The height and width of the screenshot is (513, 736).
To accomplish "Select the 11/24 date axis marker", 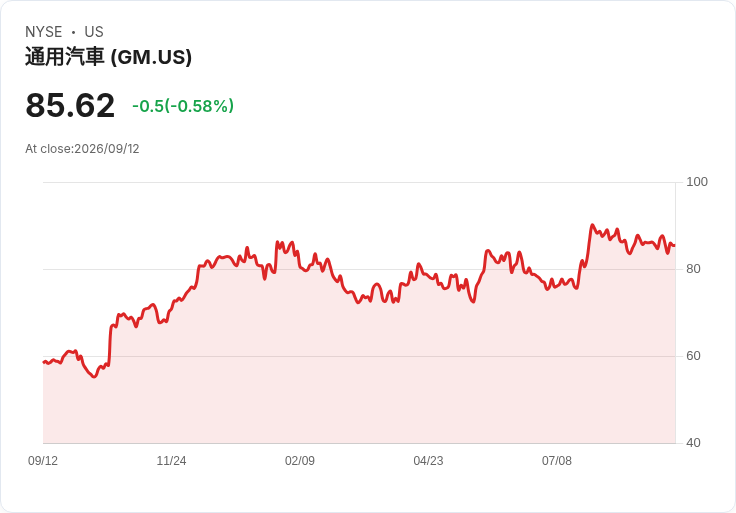I will (171, 461).
